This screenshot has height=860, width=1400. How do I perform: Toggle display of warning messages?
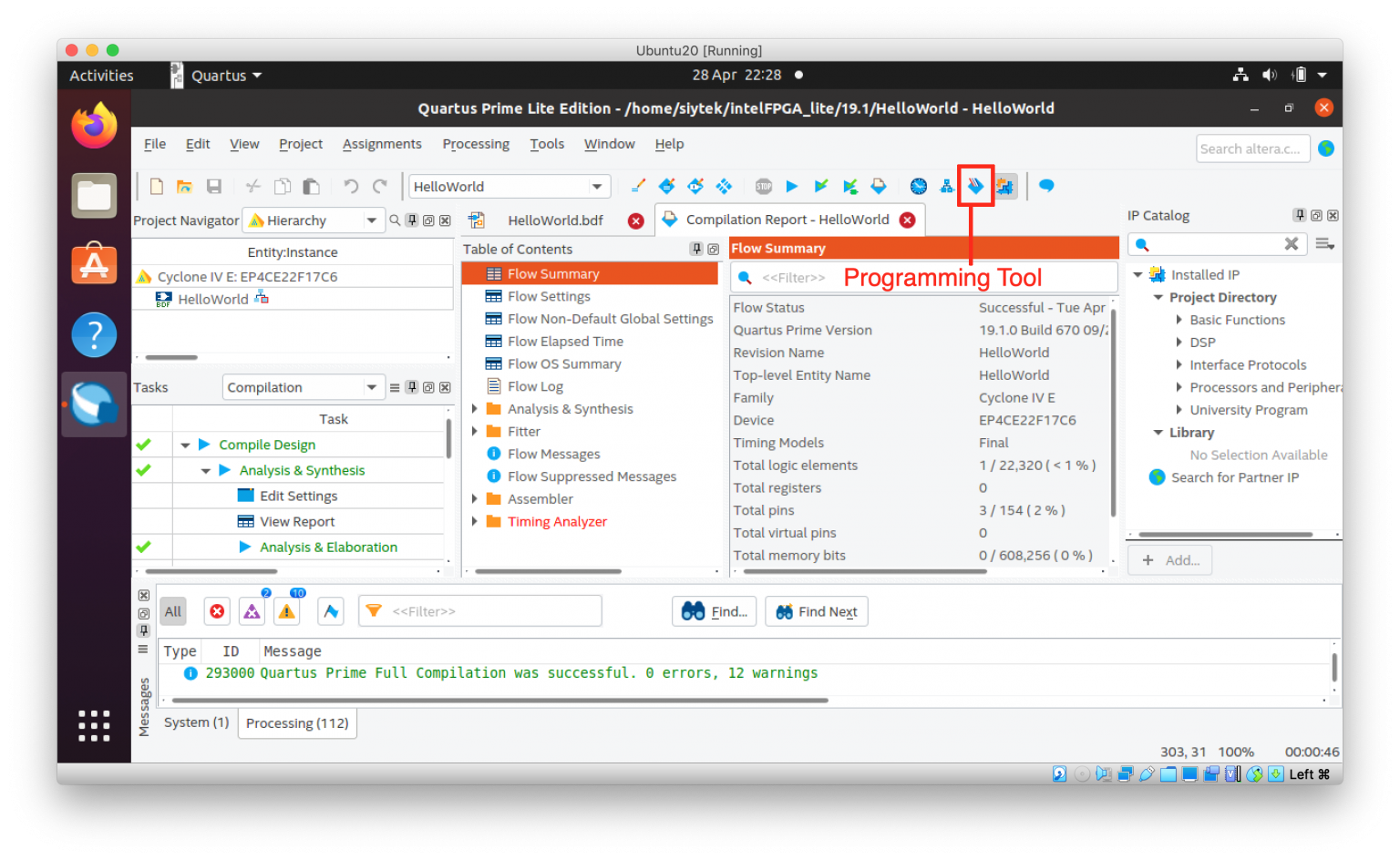pyautogui.click(x=286, y=610)
